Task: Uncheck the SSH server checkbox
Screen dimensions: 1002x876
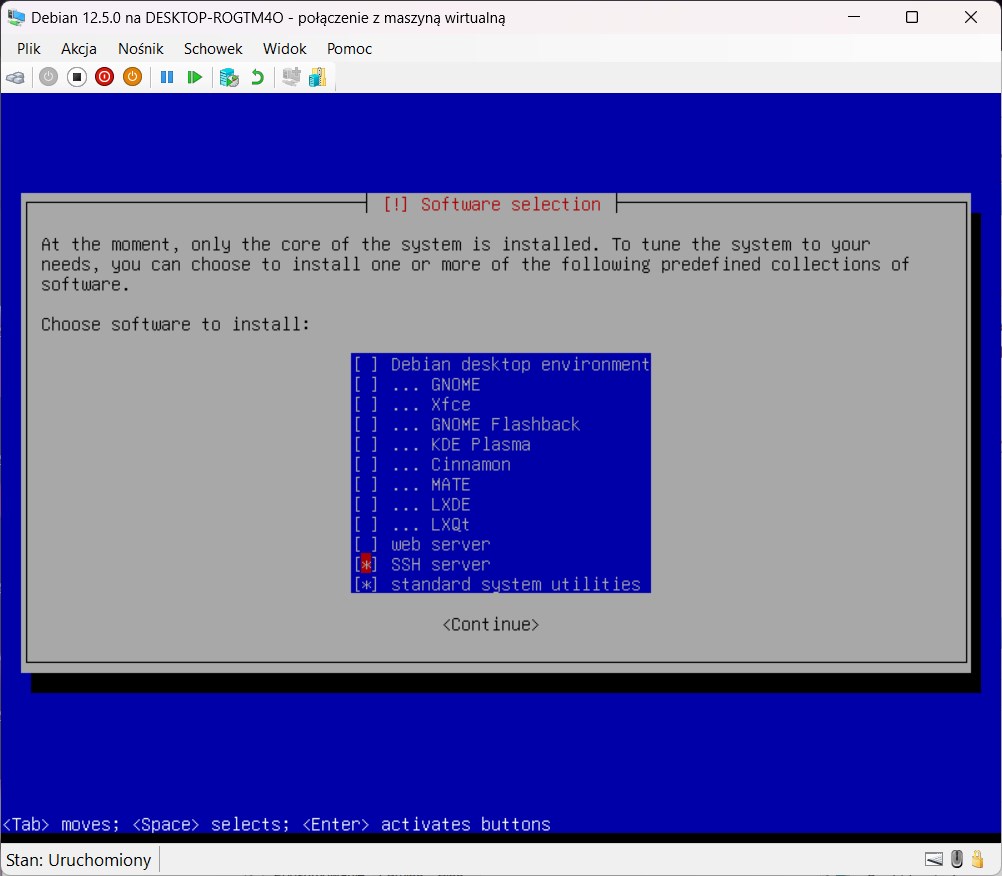Action: (x=366, y=565)
